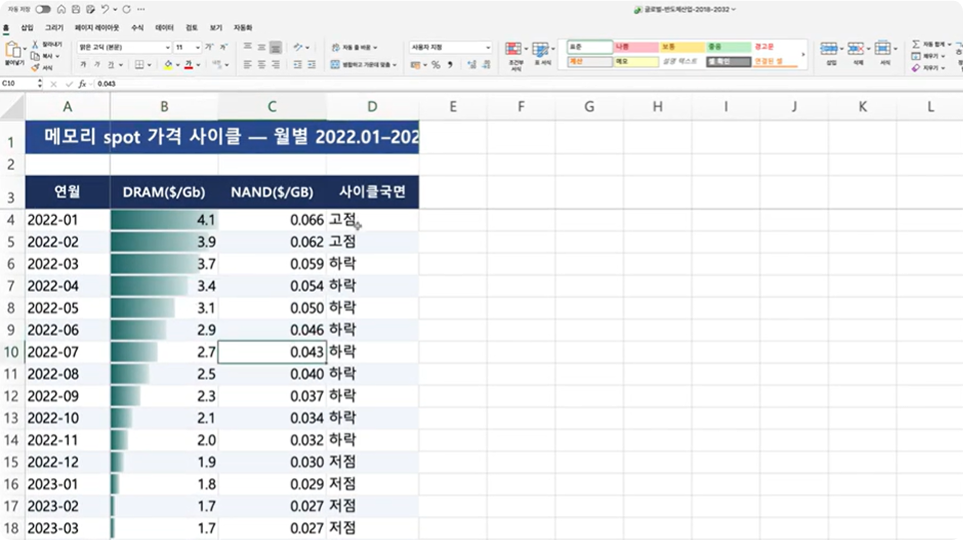Image resolution: width=963 pixels, height=540 pixels.
Task: Select column E header
Action: (453, 106)
